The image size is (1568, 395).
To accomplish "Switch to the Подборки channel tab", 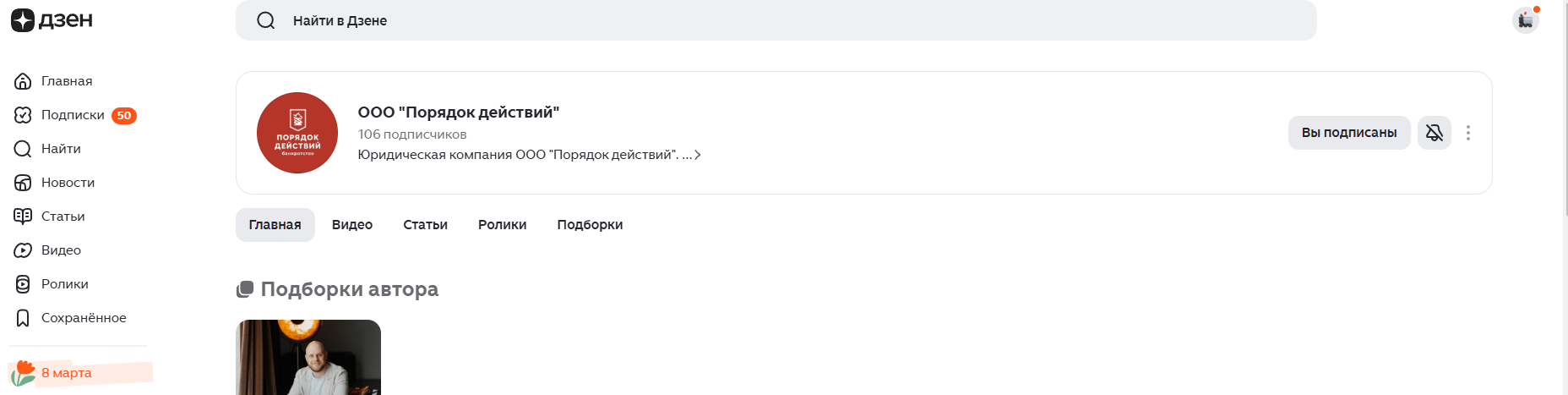I will point(590,225).
